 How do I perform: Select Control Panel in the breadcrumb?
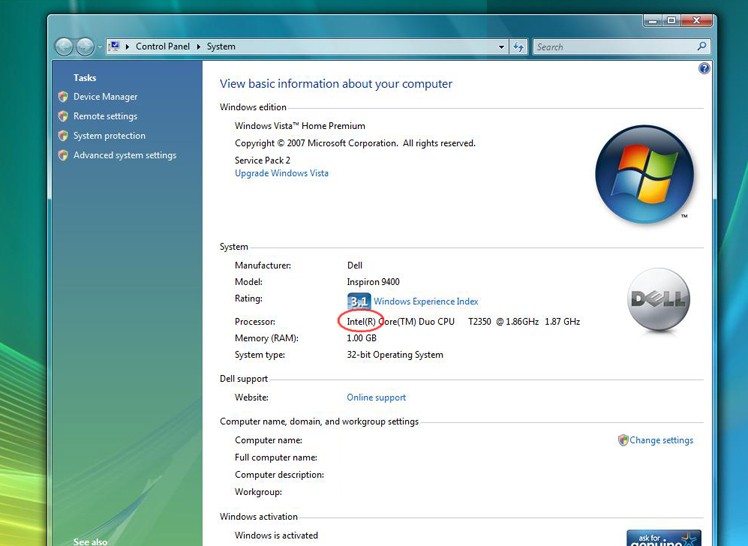(x=163, y=47)
